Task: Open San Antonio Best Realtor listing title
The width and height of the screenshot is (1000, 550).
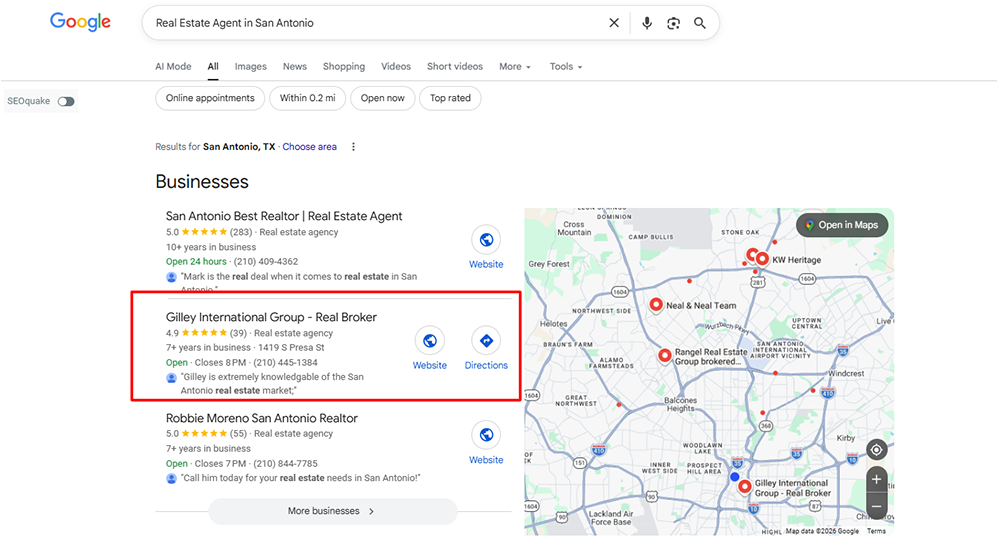Action: point(284,216)
